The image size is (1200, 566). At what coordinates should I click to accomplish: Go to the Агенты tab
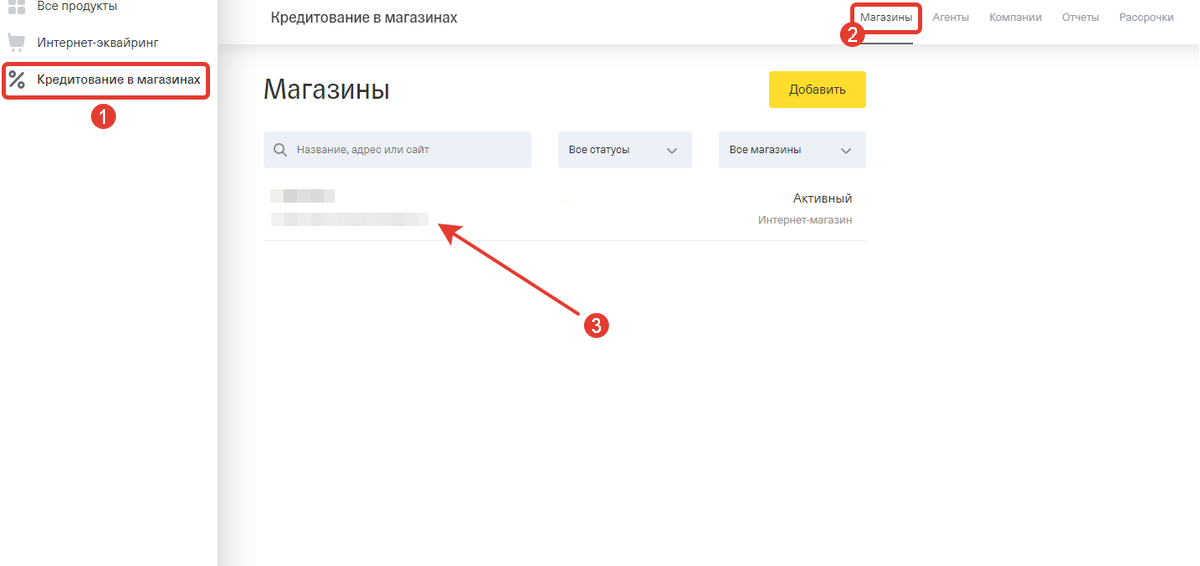click(950, 17)
